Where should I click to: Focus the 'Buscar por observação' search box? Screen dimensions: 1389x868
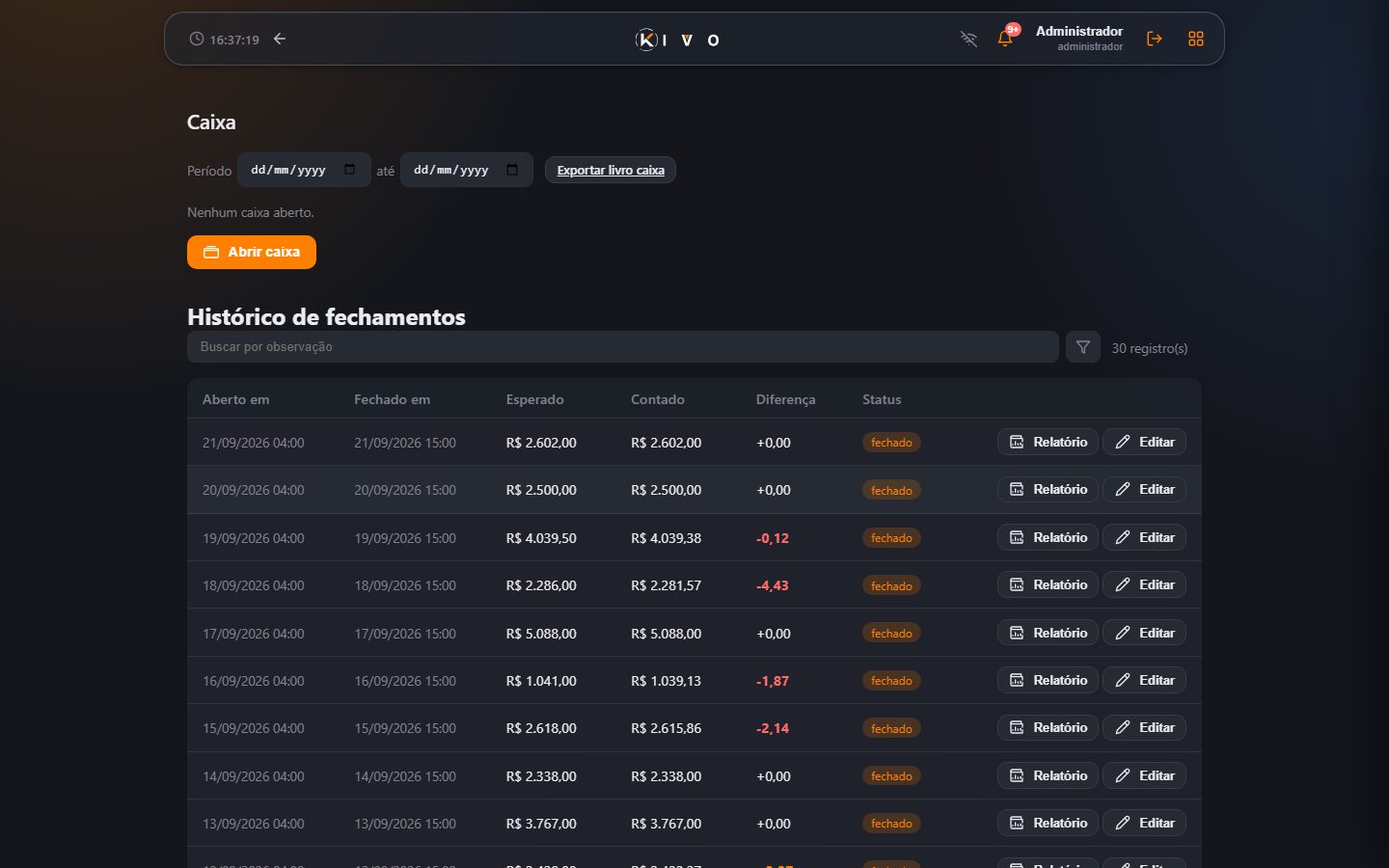(x=623, y=347)
